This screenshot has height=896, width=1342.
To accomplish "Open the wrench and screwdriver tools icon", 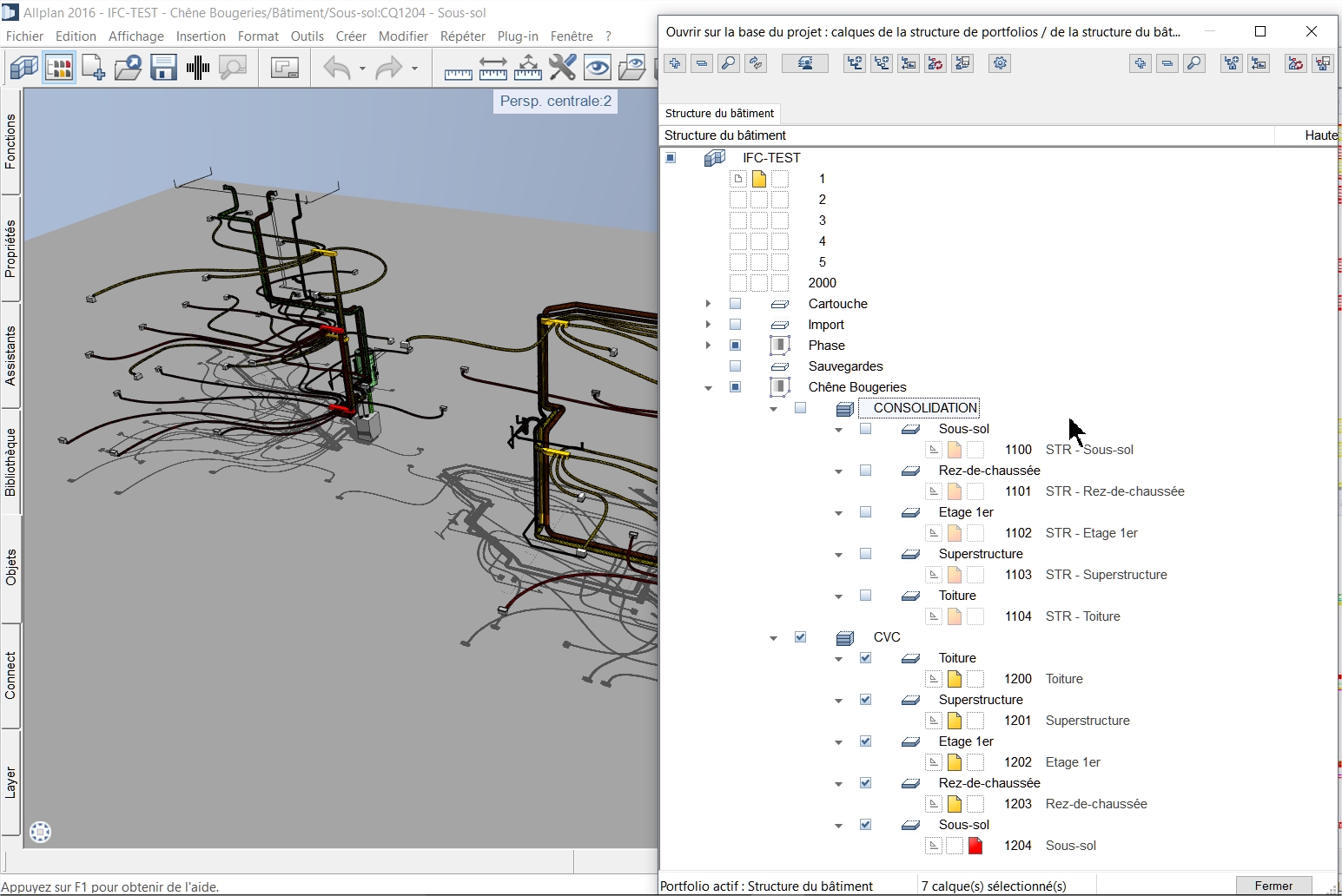I will [x=563, y=68].
